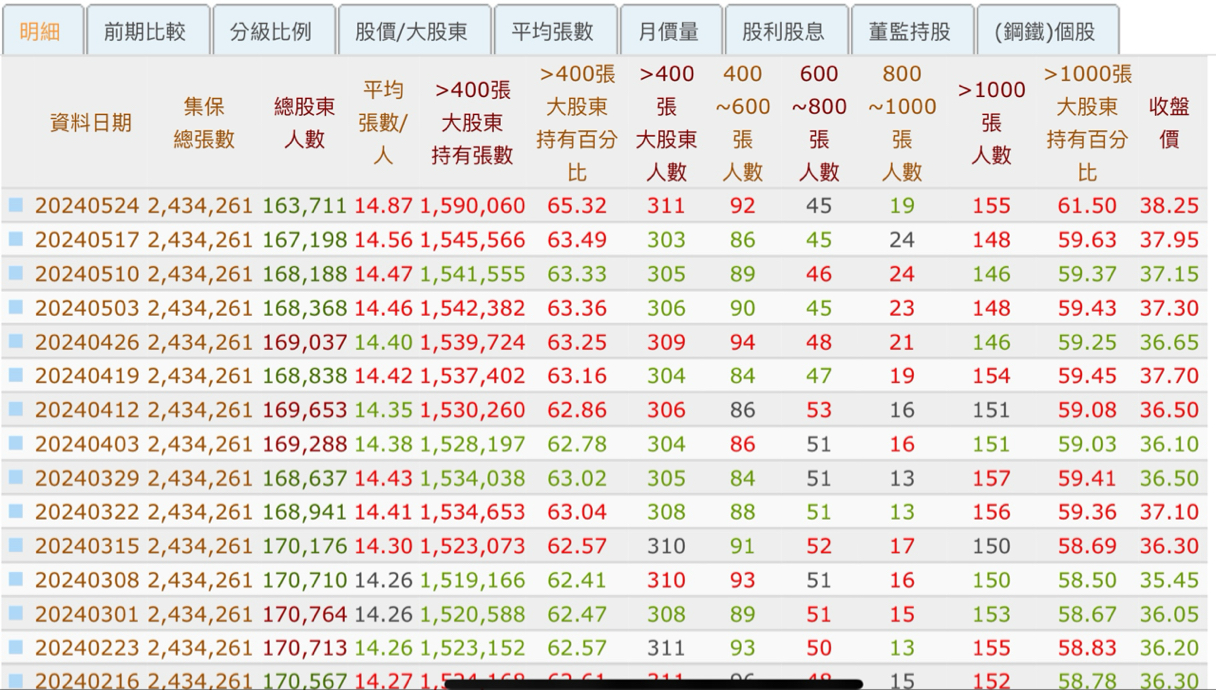Click shareholder count 163,711
This screenshot has width=1216, height=690.
tap(305, 206)
